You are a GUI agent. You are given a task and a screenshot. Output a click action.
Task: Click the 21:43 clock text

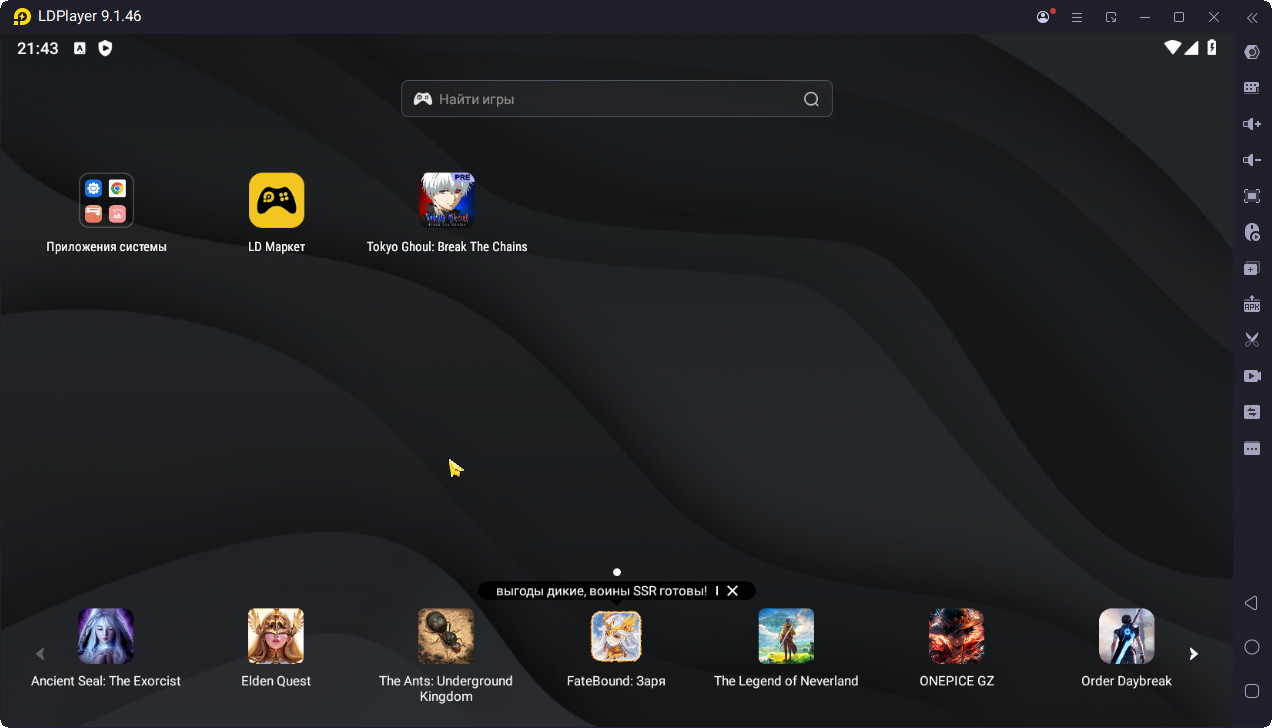(38, 48)
